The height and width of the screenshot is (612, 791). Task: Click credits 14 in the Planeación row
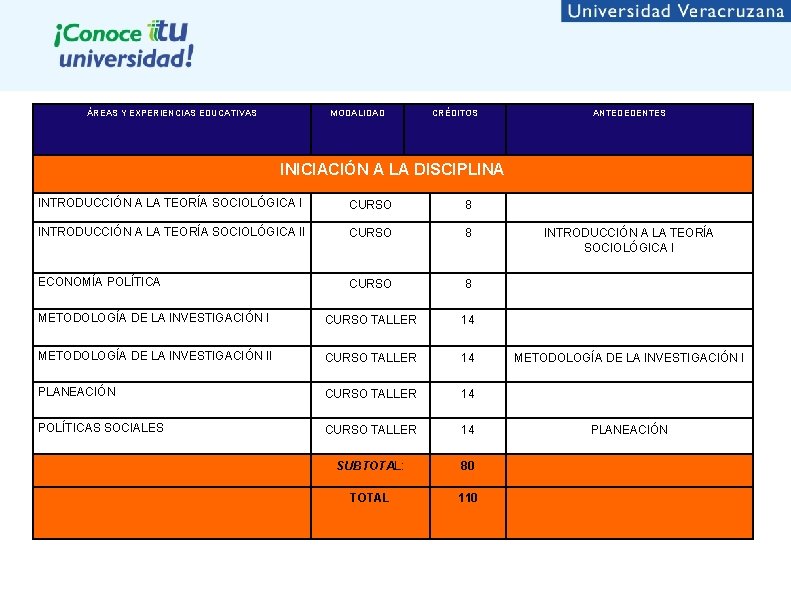(x=468, y=394)
